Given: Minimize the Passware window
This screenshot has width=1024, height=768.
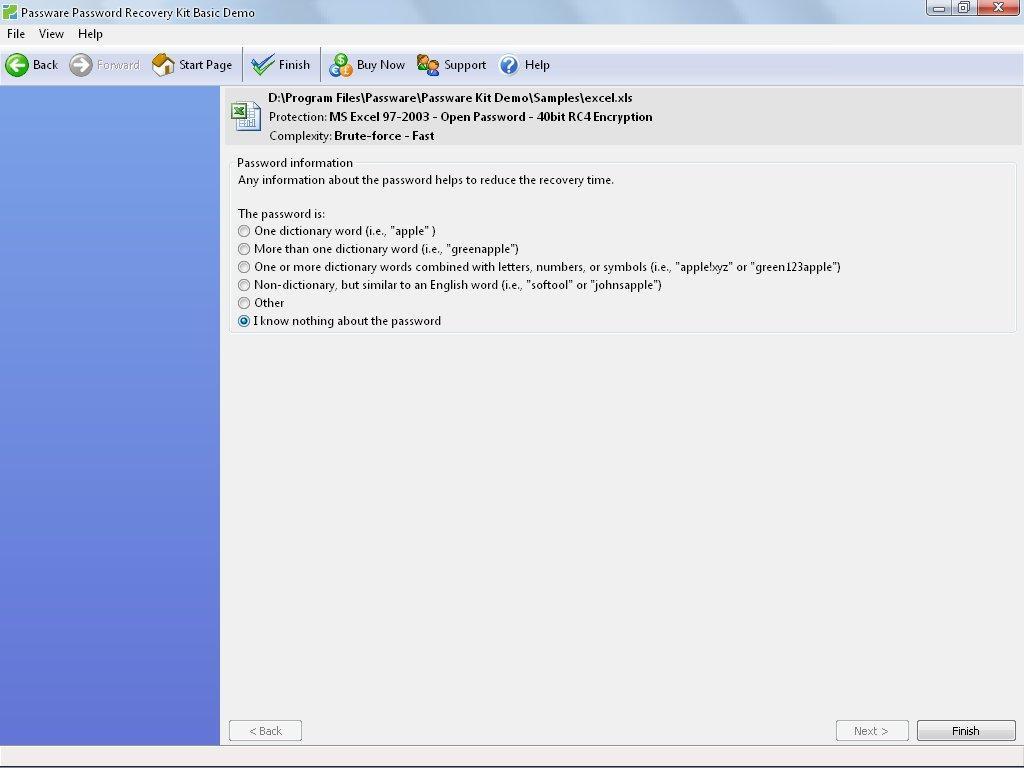Looking at the screenshot, I should tap(938, 8).
